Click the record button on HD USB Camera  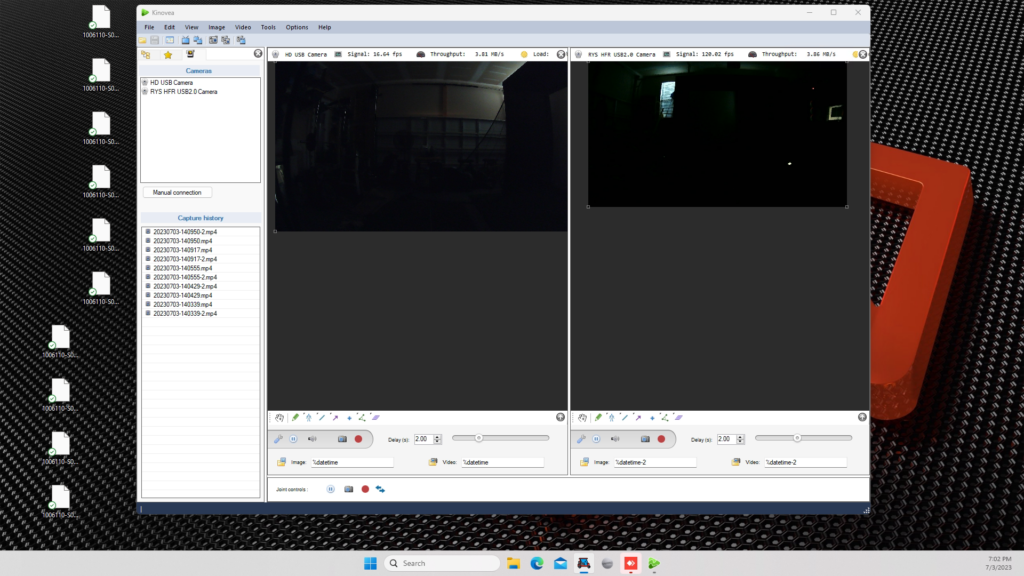click(x=358, y=438)
